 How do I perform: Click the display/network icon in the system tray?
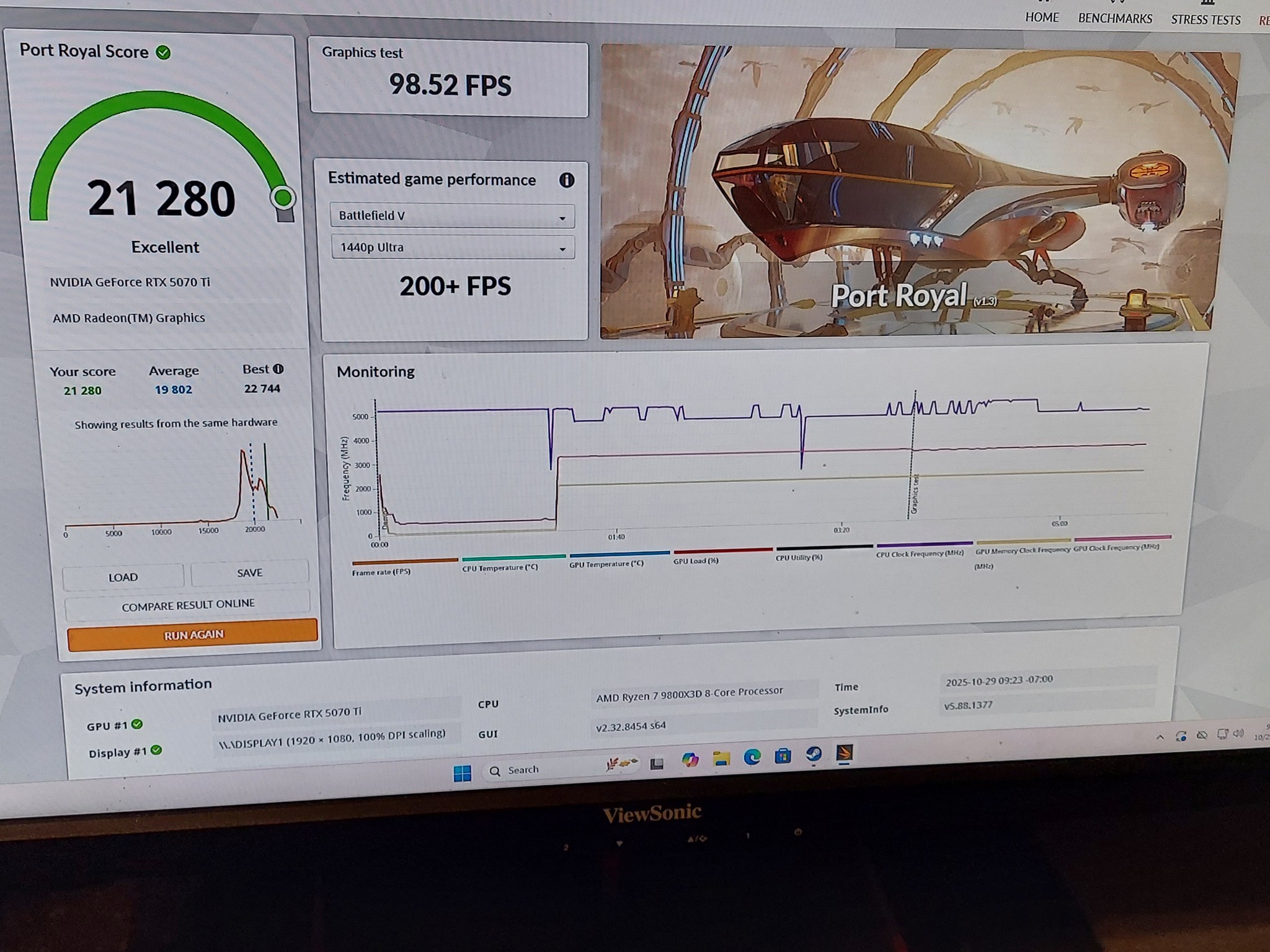[x=1222, y=734]
